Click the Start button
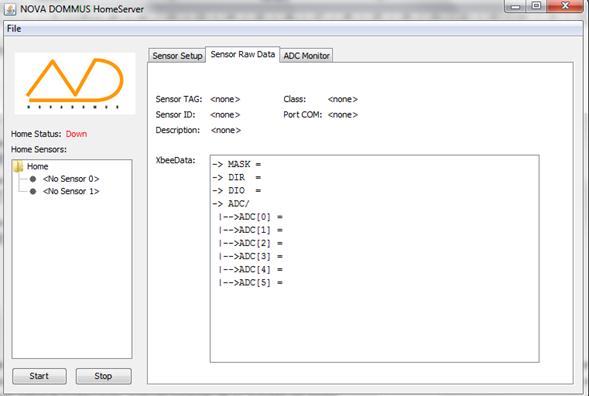Viewport: 589px width, 396px height. pyautogui.click(x=39, y=376)
